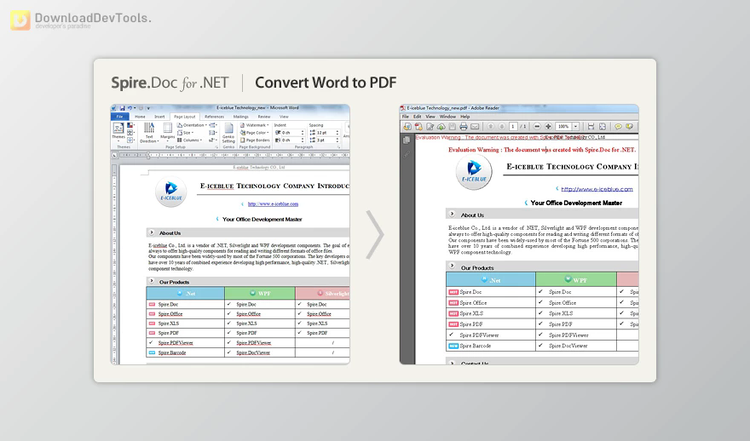Click the create PDF icon in Adobe Reader toolbar
The width and height of the screenshot is (750, 441).
[x=419, y=126]
